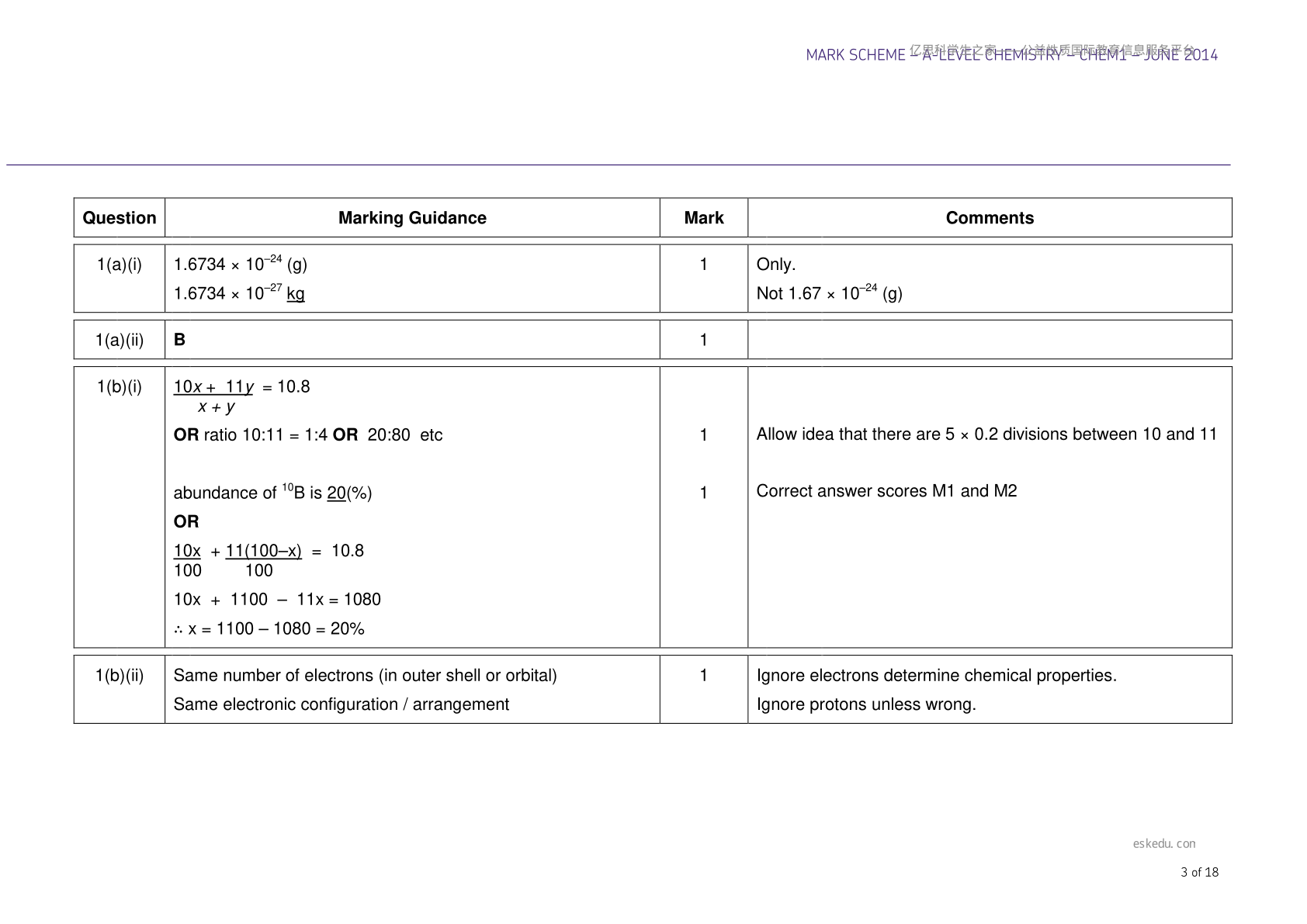1307x924 pixels.
Task: Click the line 'OR ratio 10:11 = 1:4 OR 20:80 etc'
Action: pyautogui.click(x=308, y=434)
